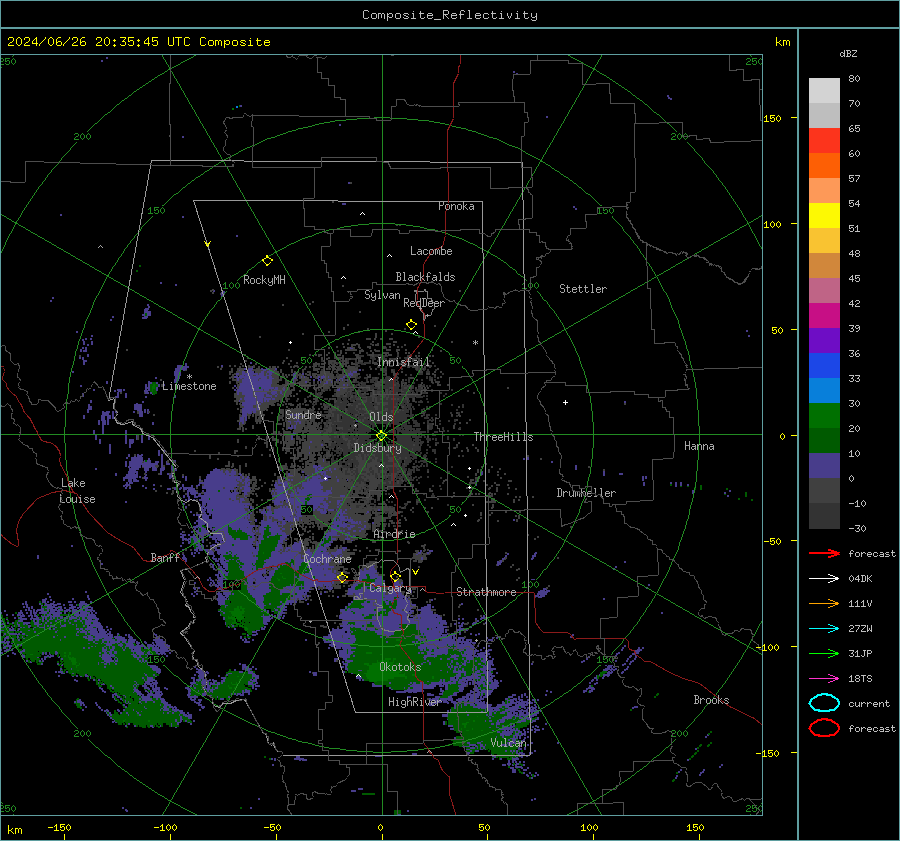Click the Stettler label
The width and height of the screenshot is (900, 841).
583,289
